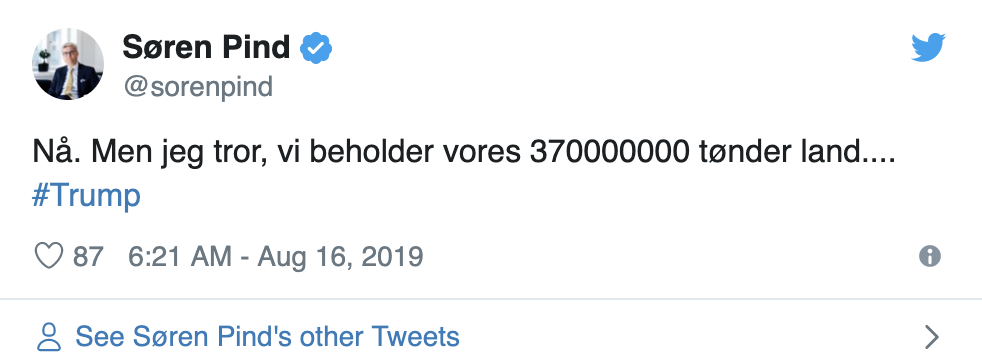Click the blue verified badge
Screen dimensions: 982x364
316,48
